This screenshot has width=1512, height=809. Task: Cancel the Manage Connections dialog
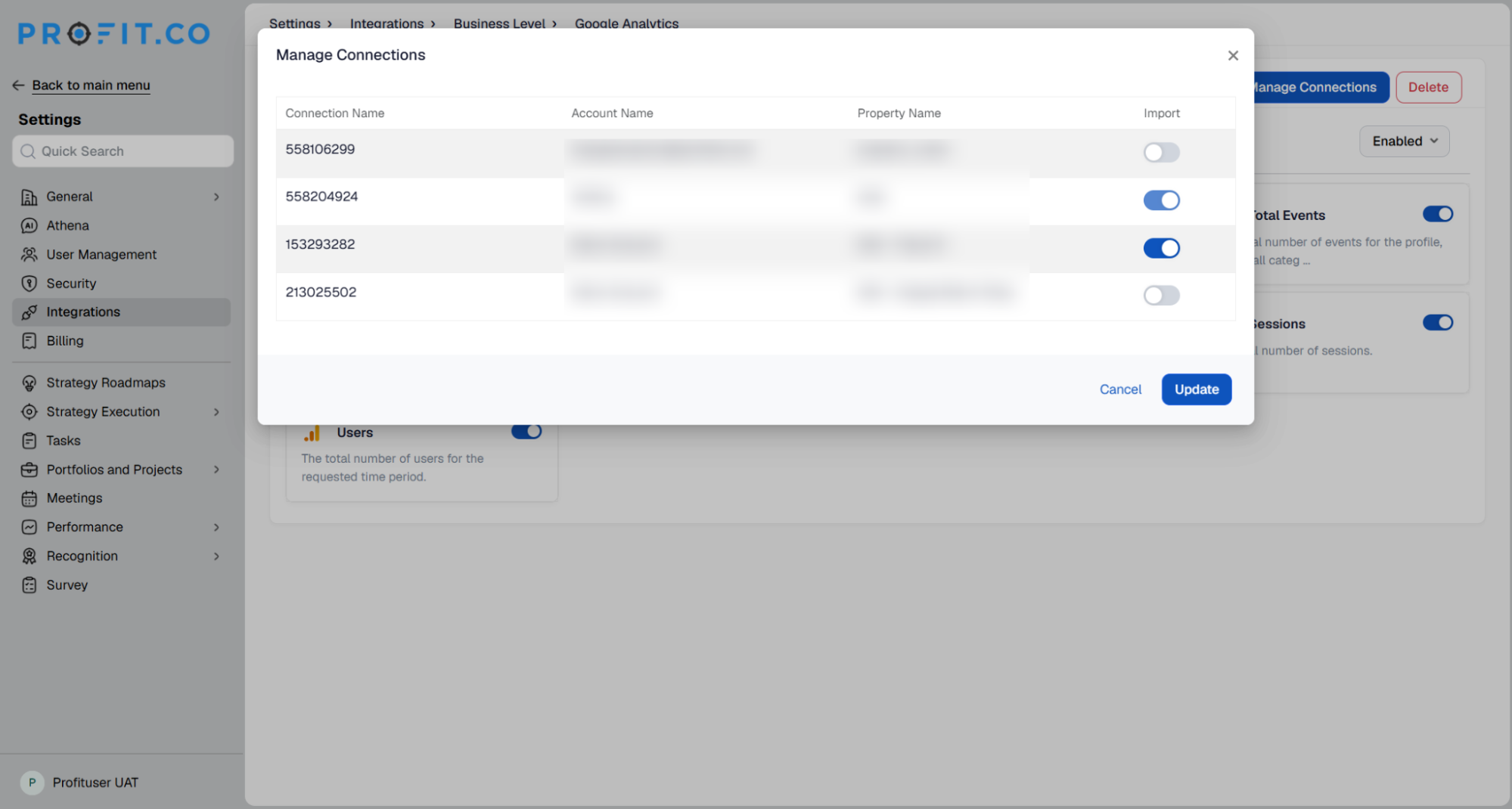click(x=1120, y=389)
